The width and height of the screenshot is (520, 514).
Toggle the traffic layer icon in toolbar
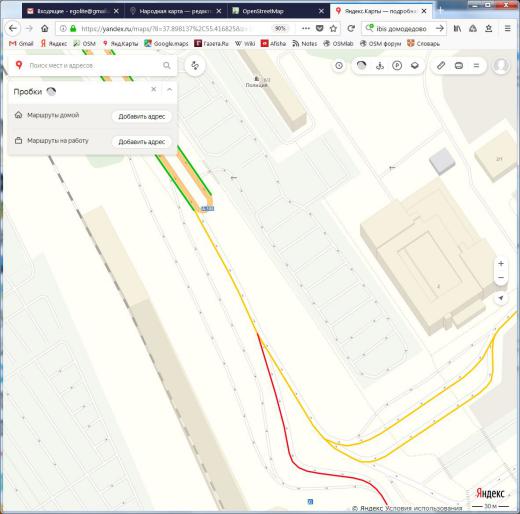pos(361,65)
